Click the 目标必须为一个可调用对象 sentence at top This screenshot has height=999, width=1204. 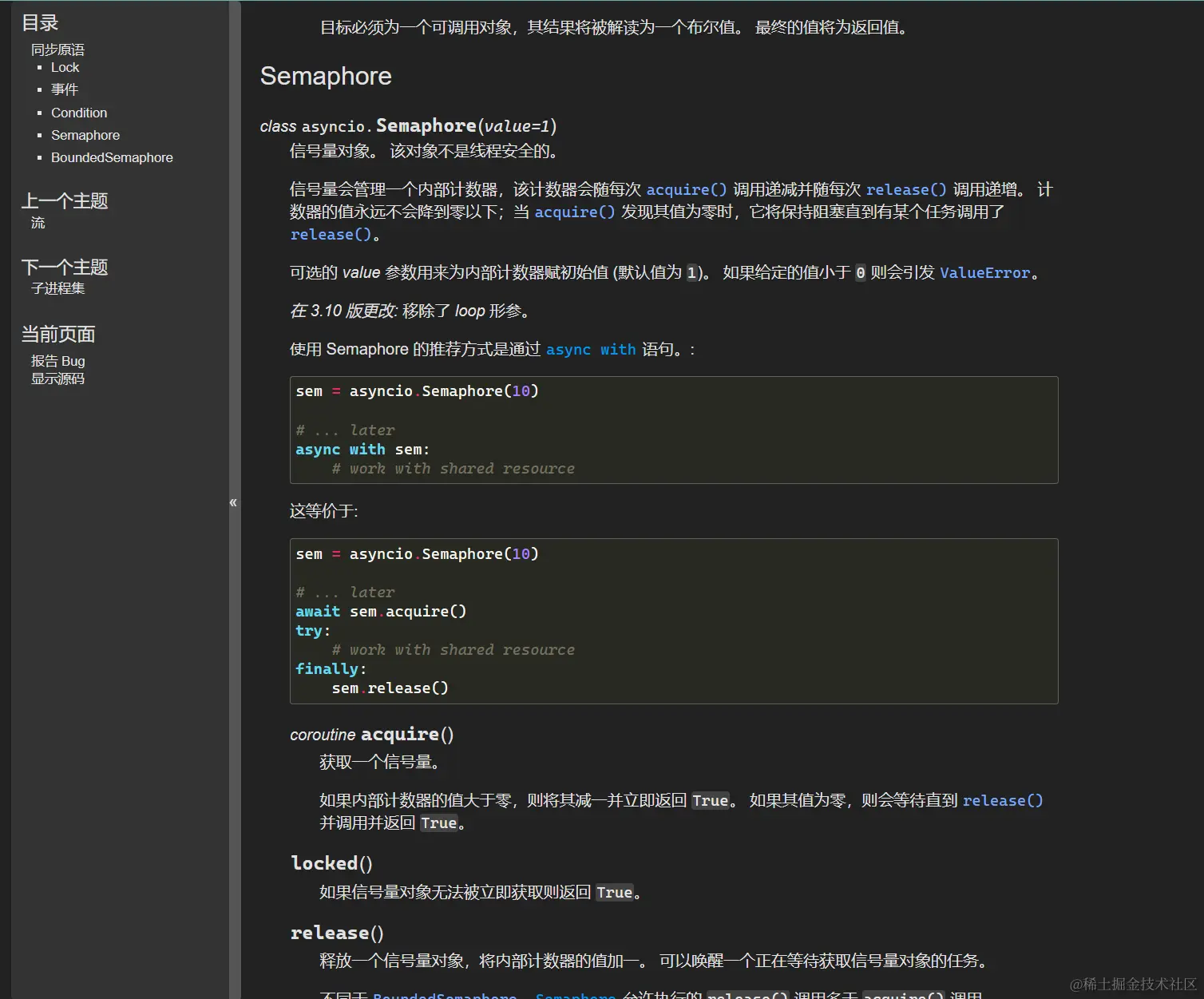click(616, 28)
